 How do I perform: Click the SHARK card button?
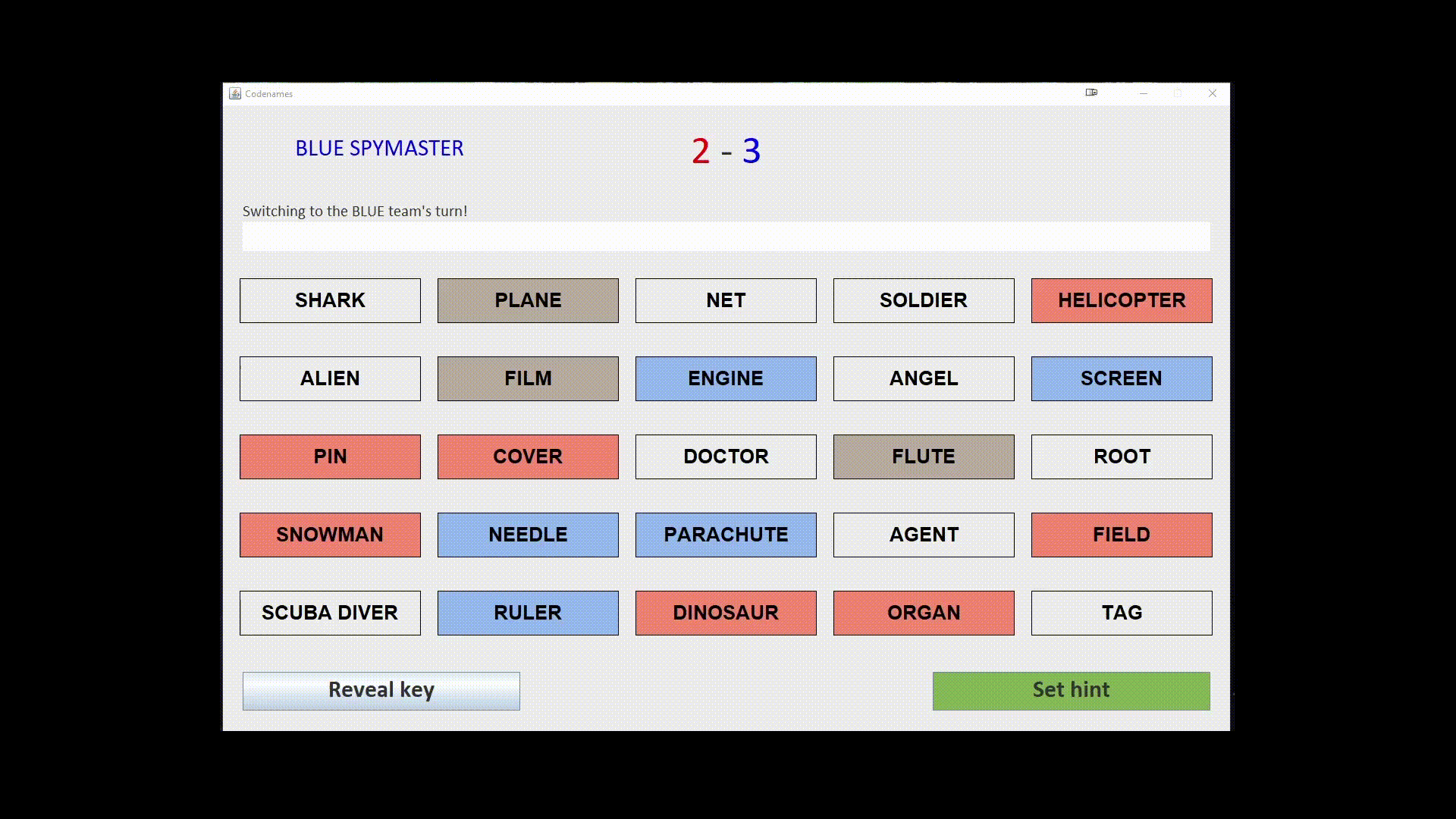[330, 300]
